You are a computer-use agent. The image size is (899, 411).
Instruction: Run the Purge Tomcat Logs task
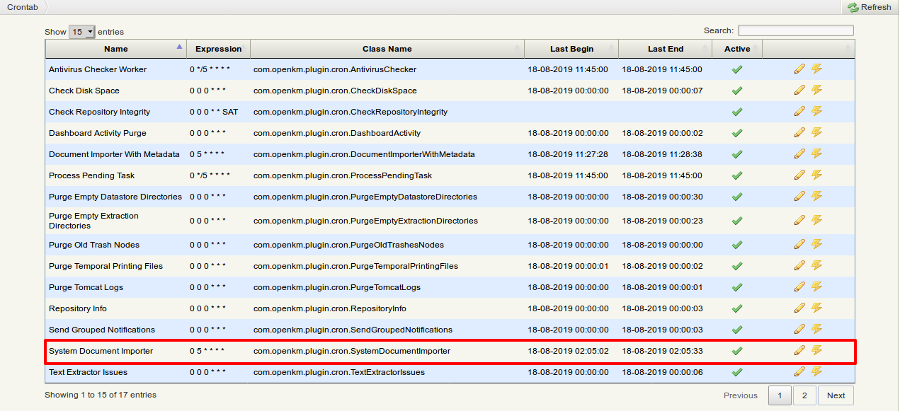click(816, 287)
